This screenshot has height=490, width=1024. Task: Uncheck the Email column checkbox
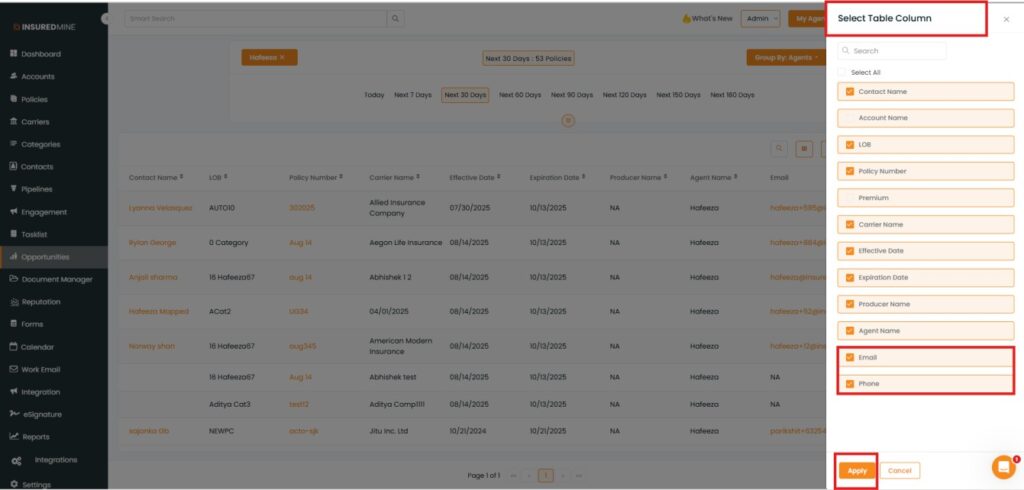(x=850, y=357)
